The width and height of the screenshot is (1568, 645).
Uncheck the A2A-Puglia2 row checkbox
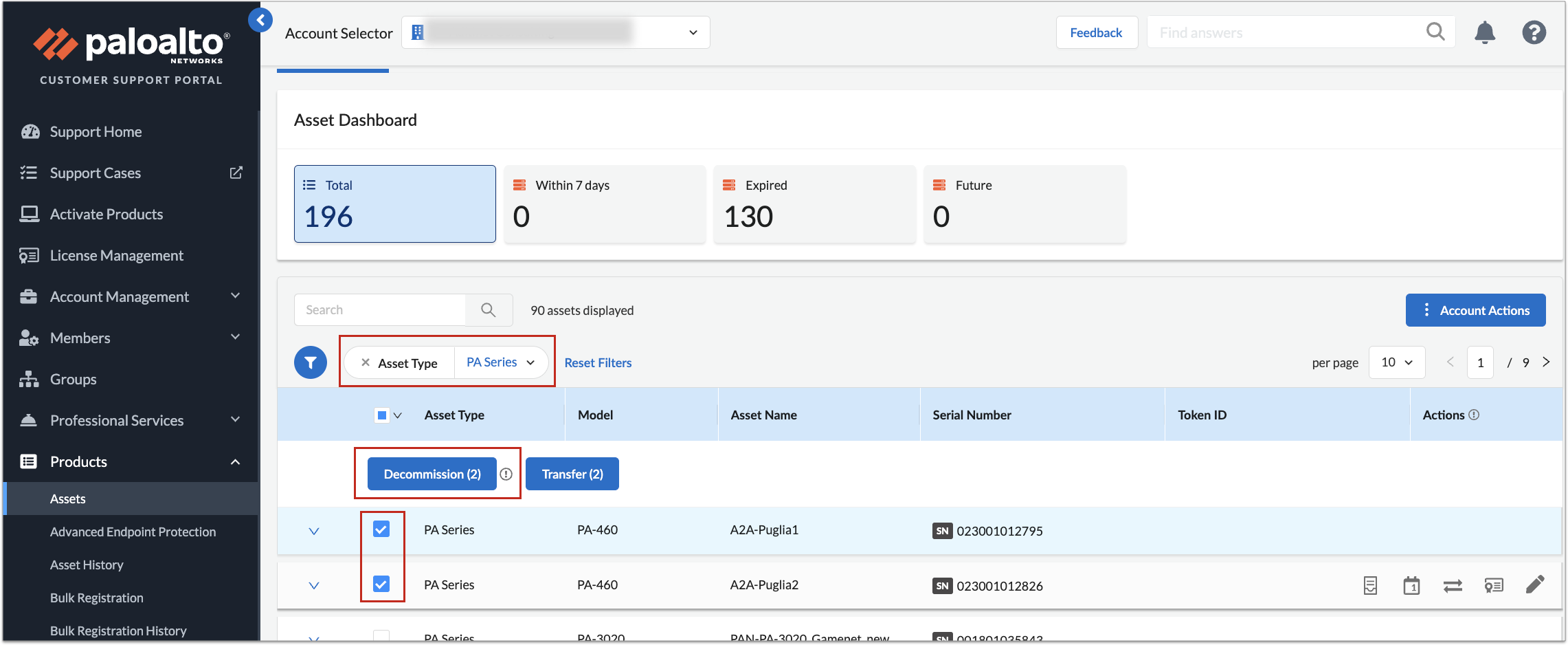[x=381, y=584]
